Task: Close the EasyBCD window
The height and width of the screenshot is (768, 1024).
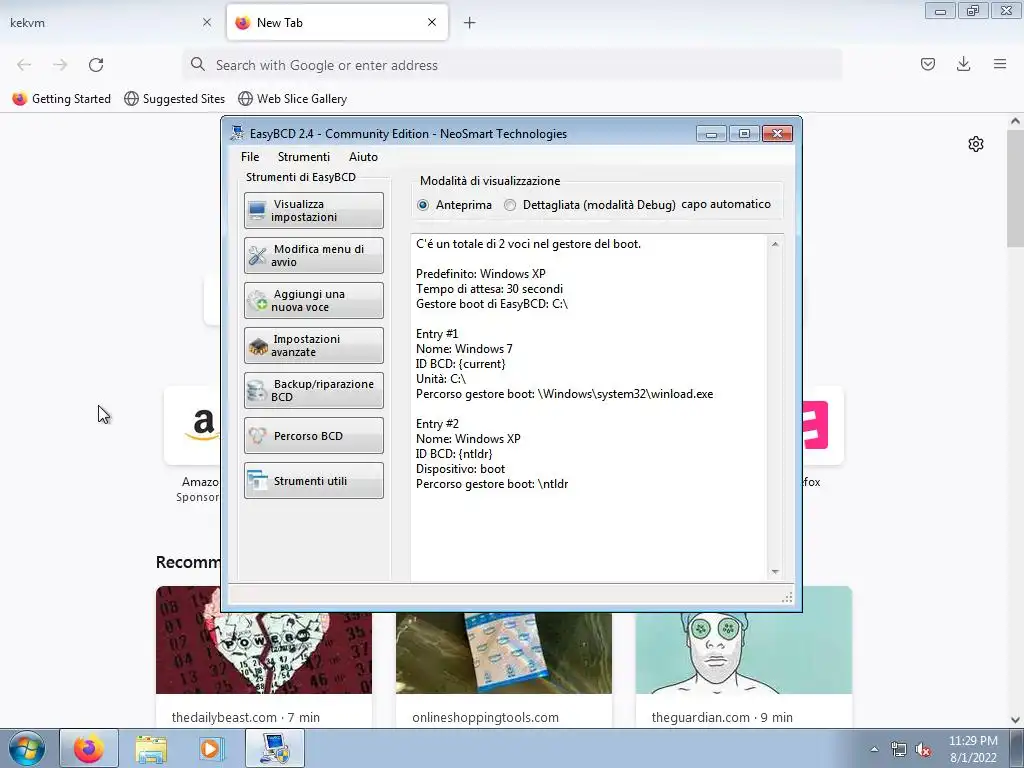Action: coord(777,134)
